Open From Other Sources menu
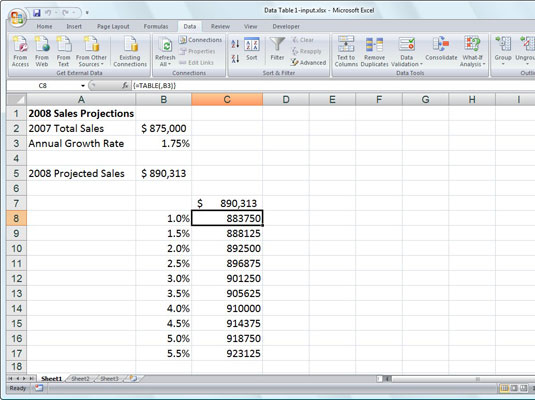The width and height of the screenshot is (535, 400). point(91,52)
